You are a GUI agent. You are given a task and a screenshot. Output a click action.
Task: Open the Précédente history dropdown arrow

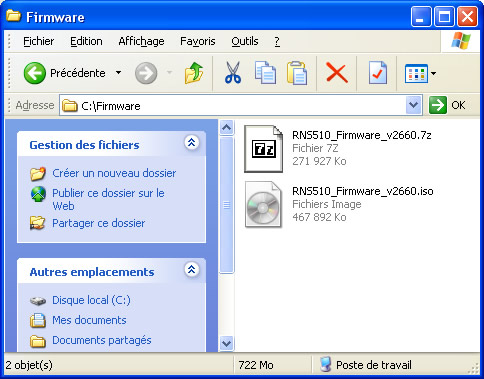pos(118,72)
